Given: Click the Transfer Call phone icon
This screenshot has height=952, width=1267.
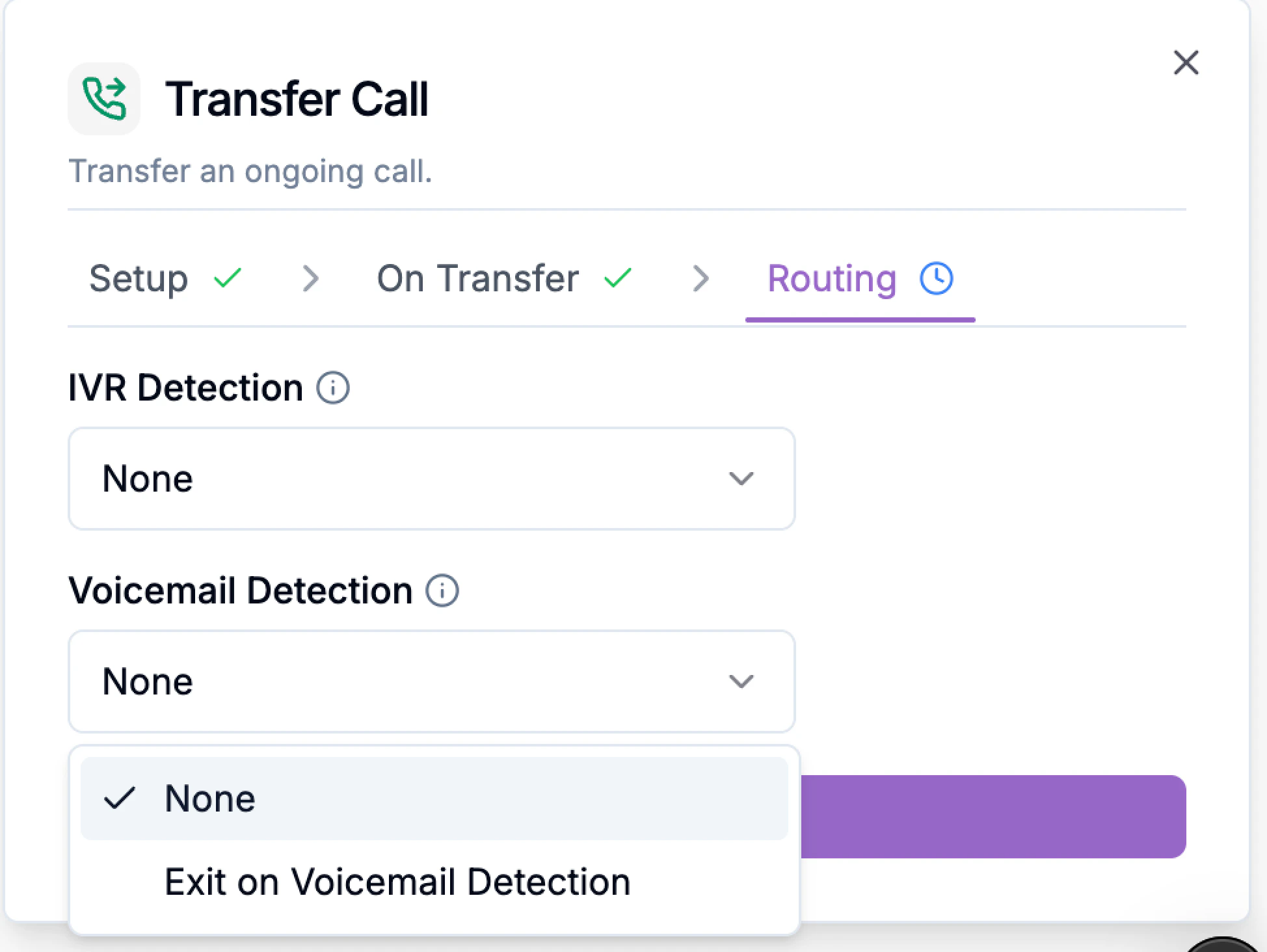Looking at the screenshot, I should (103, 98).
